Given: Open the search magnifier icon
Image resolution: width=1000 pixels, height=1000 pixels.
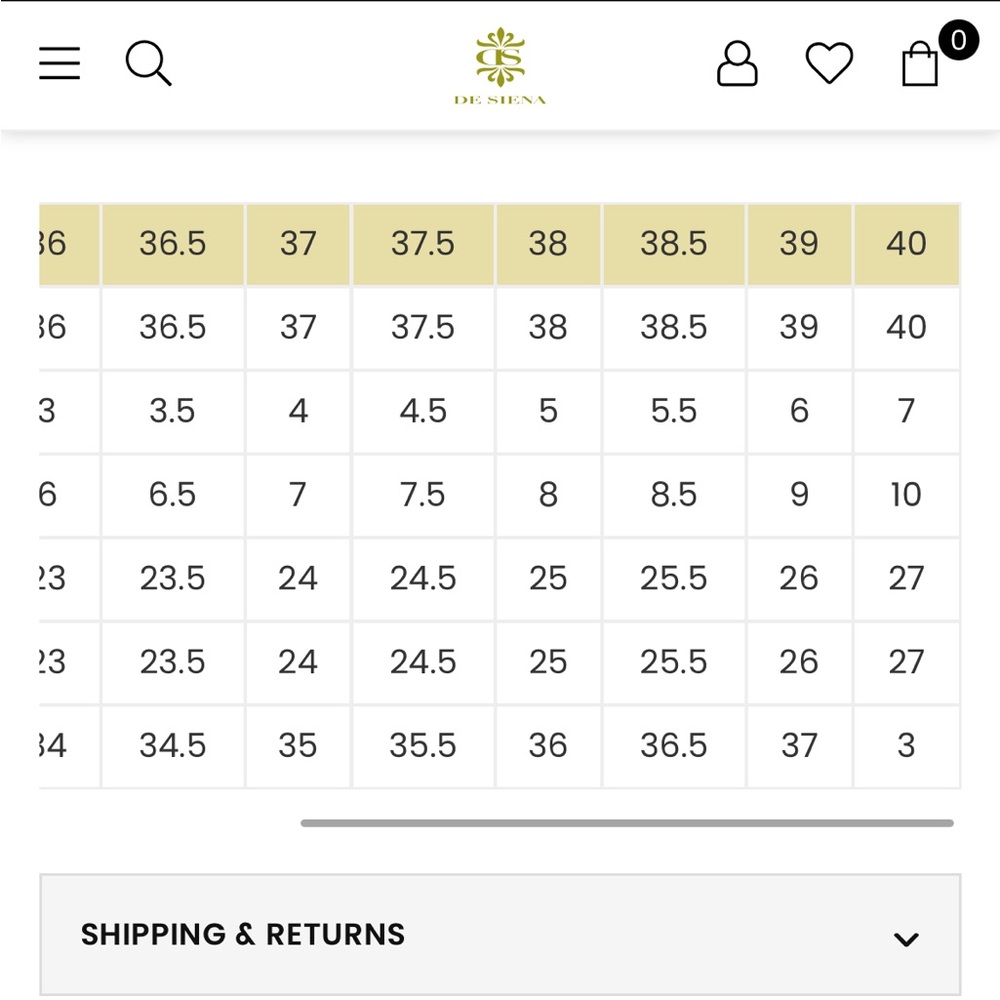Looking at the screenshot, I should coord(149,63).
